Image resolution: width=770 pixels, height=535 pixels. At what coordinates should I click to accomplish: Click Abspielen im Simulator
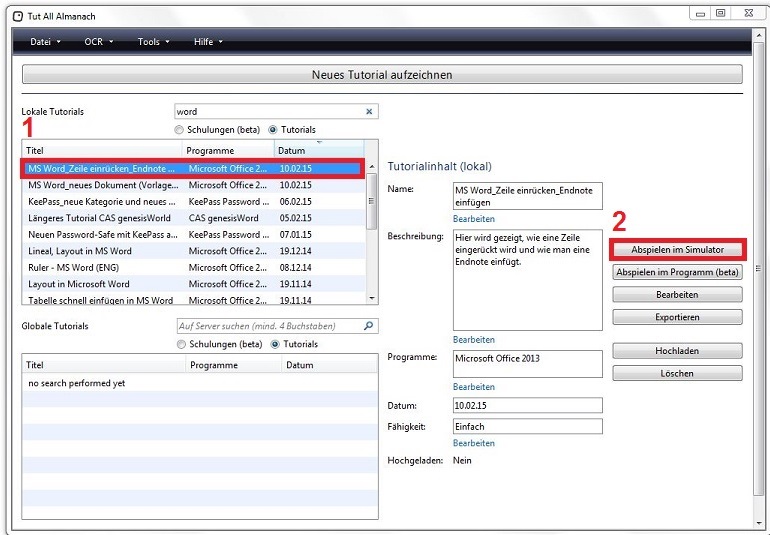click(677, 249)
